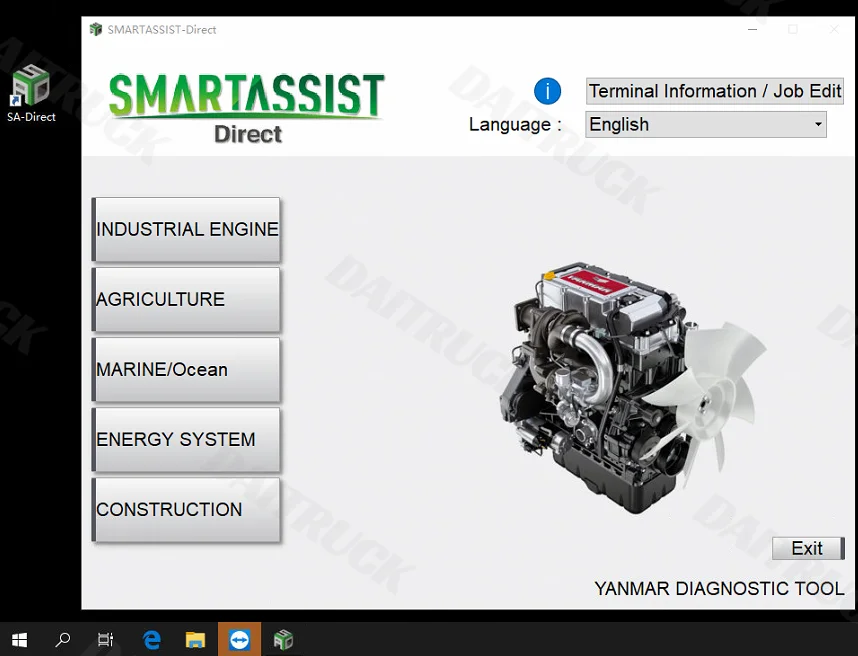Select the ENERGY SYSTEM category
Image resolution: width=858 pixels, height=656 pixels.
pyautogui.click(x=186, y=439)
